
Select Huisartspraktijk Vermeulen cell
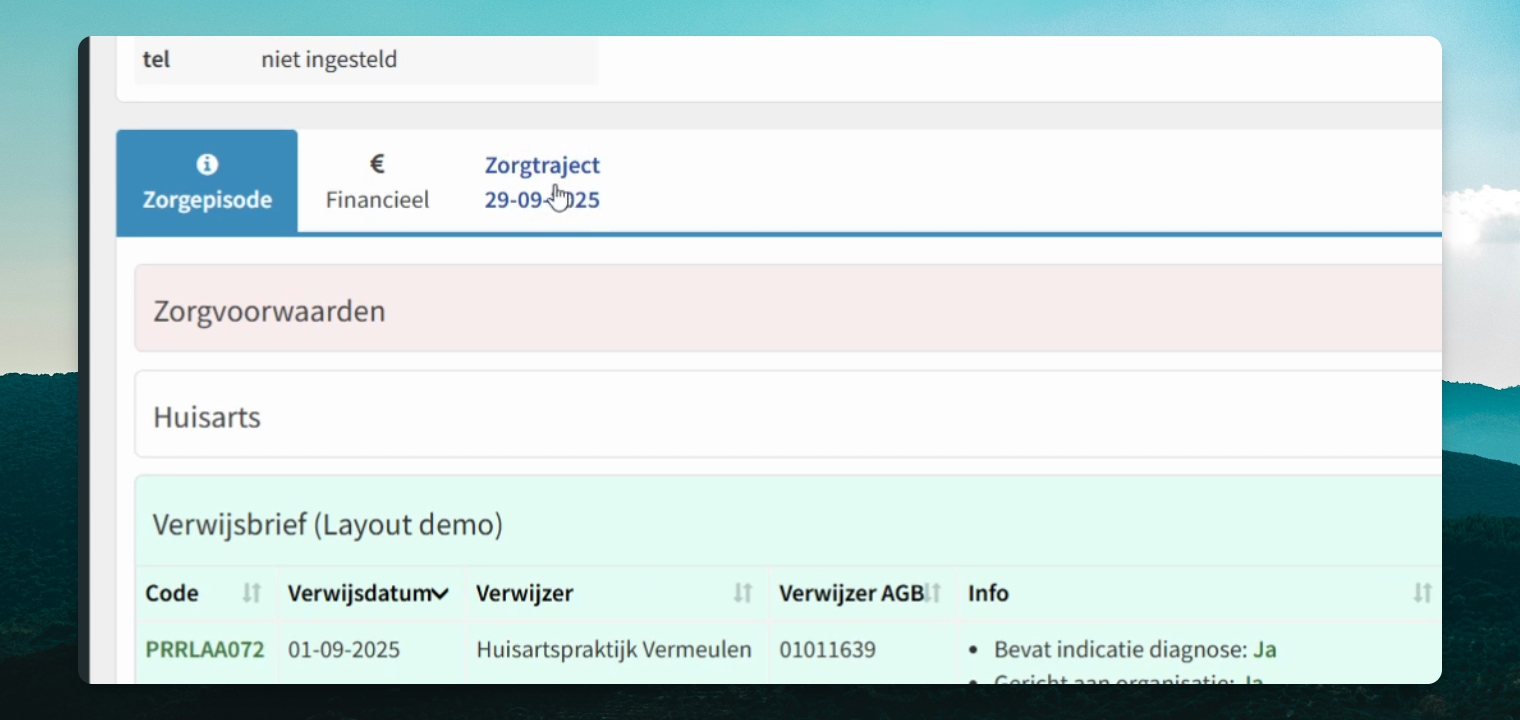tap(614, 650)
